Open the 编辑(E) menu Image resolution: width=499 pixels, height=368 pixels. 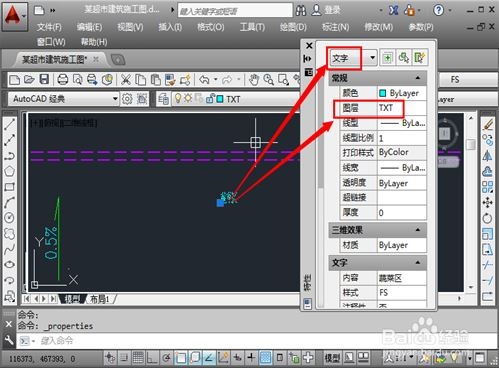pos(89,27)
